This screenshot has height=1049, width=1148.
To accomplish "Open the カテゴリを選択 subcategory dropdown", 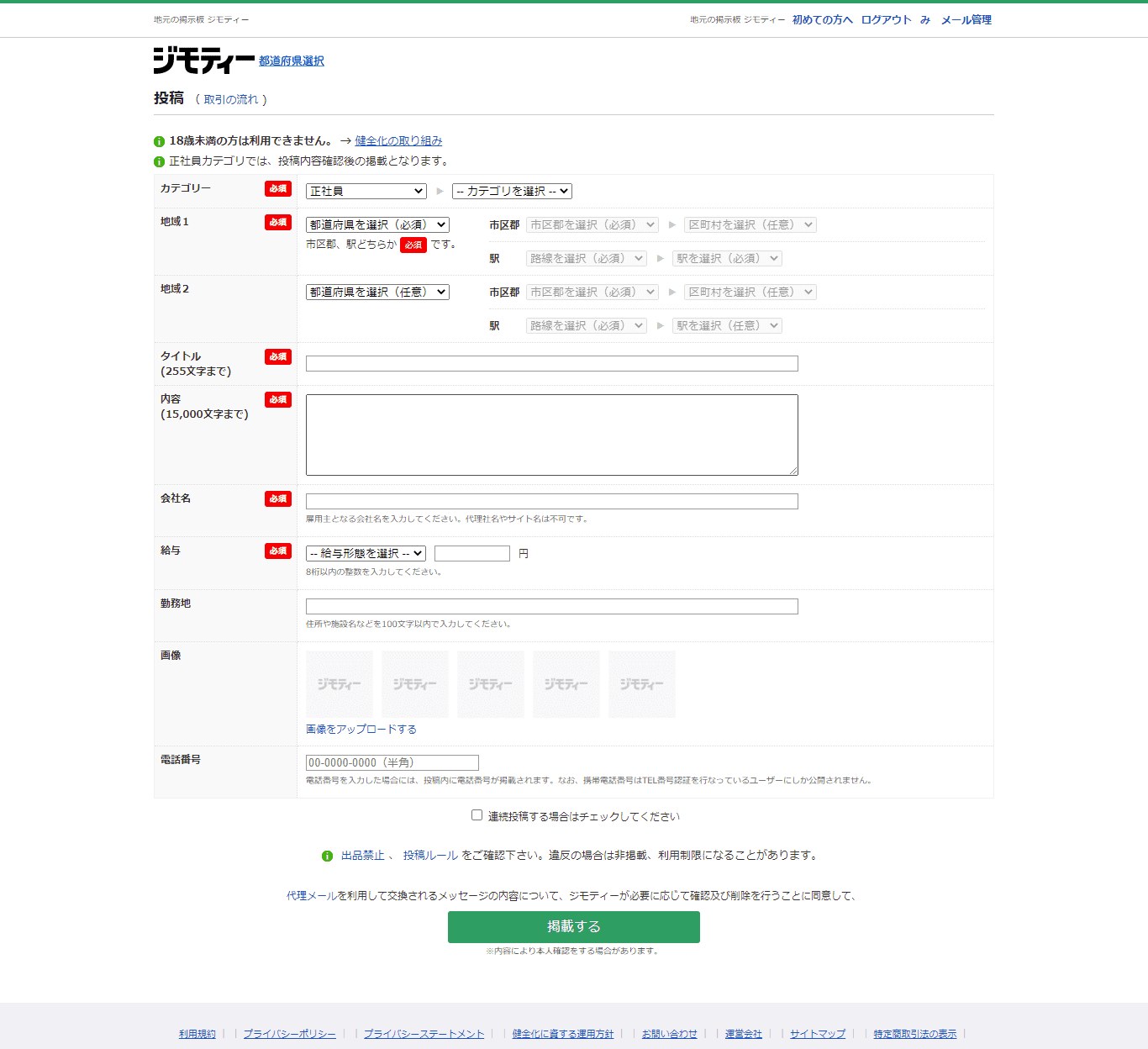I will 512,192.
